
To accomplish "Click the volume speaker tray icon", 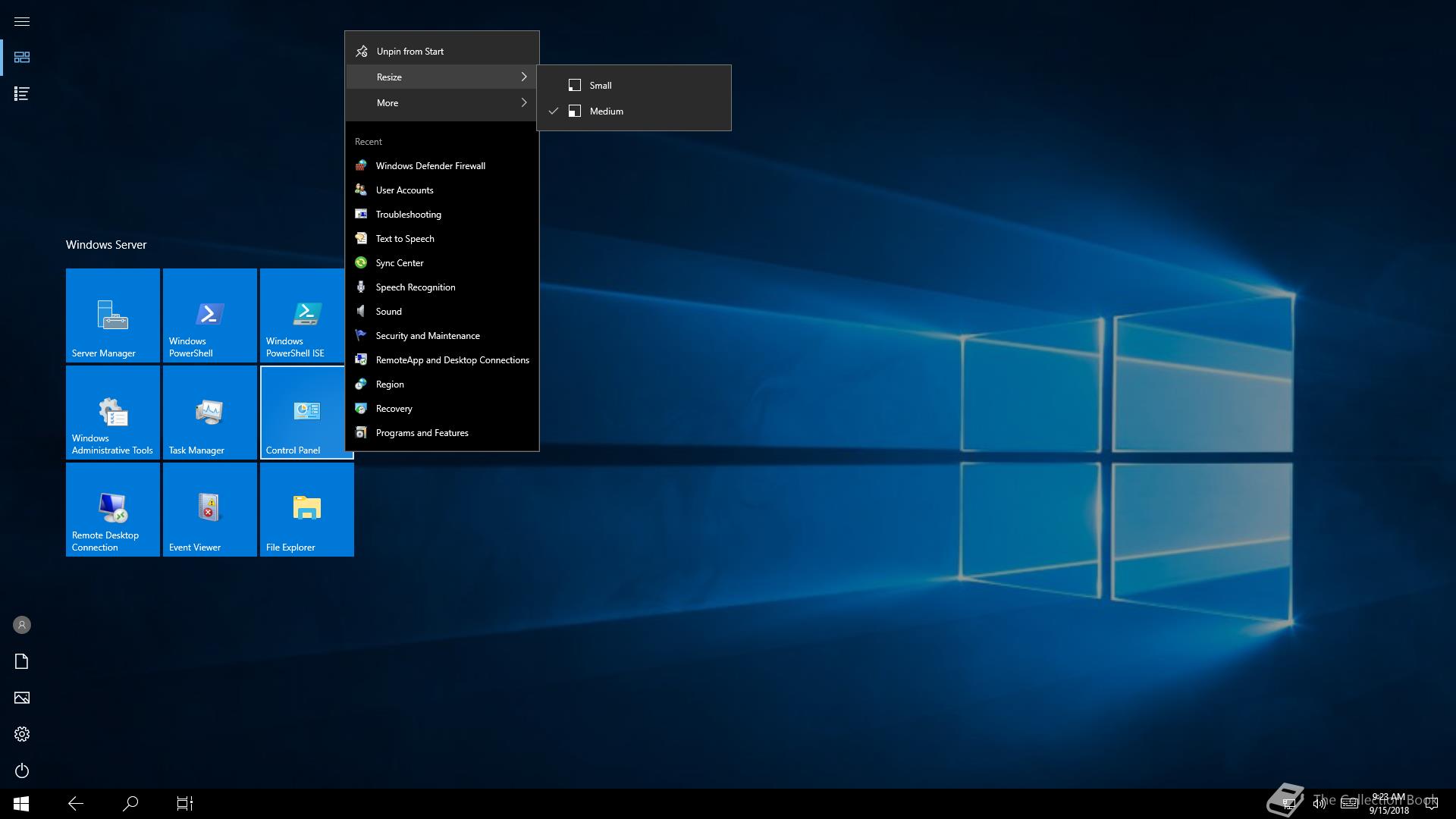I will (x=1319, y=804).
